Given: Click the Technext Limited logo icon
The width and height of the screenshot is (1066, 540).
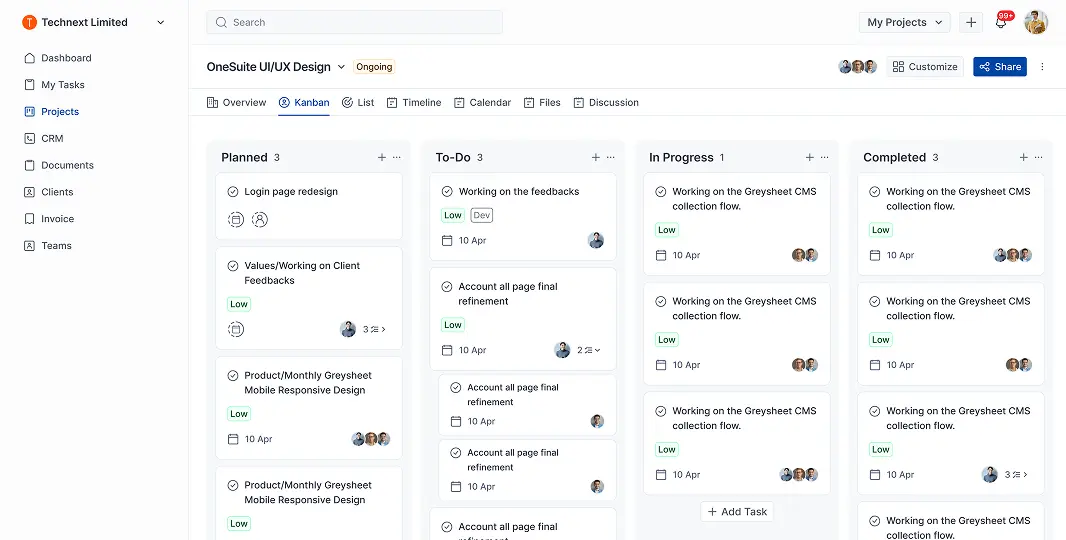Looking at the screenshot, I should pos(29,22).
